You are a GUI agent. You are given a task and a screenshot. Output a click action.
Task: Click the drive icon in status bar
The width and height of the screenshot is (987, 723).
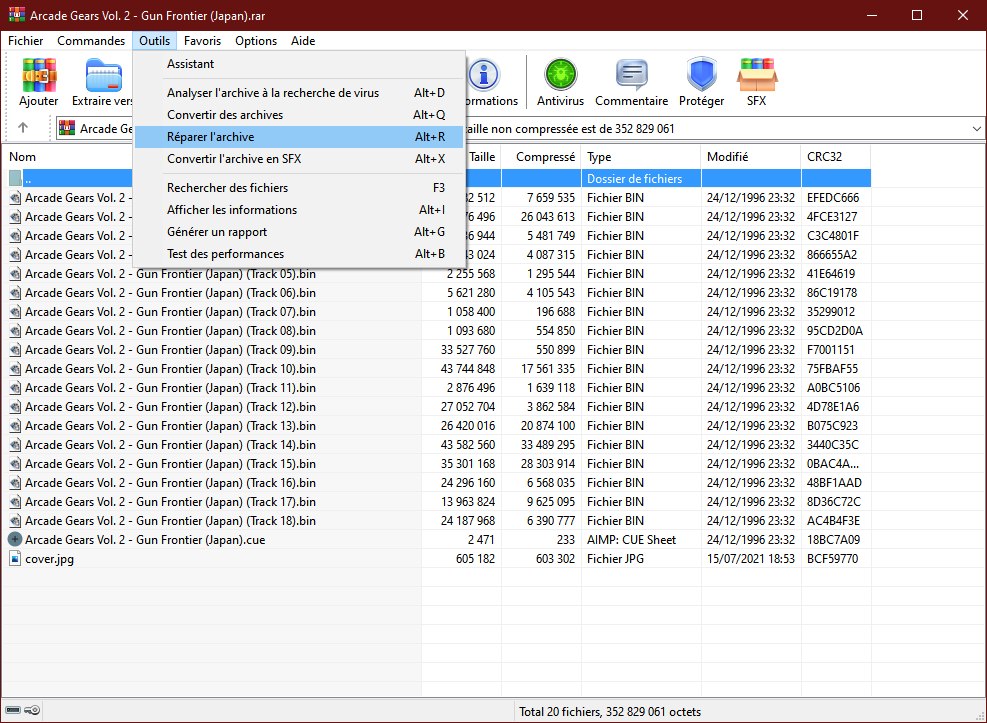pyautogui.click(x=13, y=710)
